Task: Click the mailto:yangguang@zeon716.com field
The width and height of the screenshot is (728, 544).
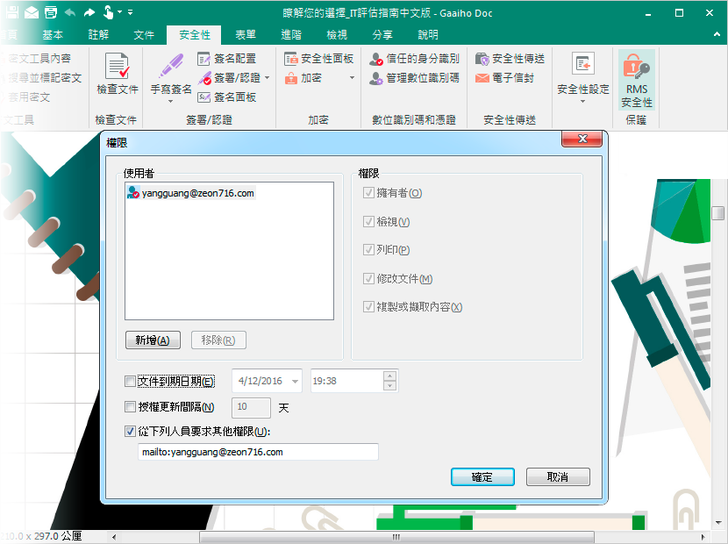Action: [x=258, y=452]
